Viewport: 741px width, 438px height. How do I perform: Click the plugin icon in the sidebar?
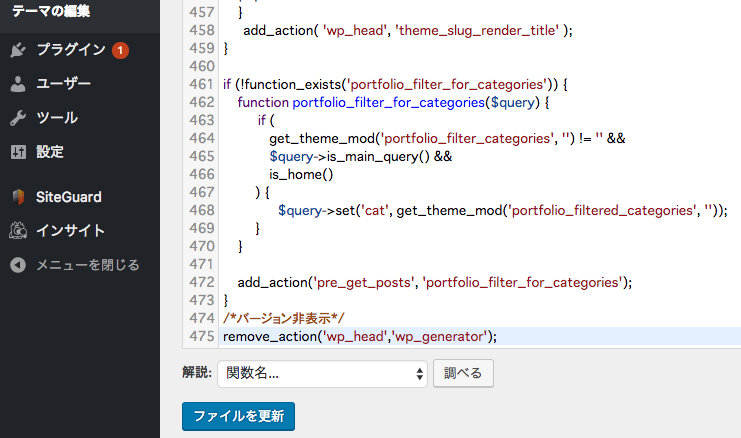click(x=18, y=50)
